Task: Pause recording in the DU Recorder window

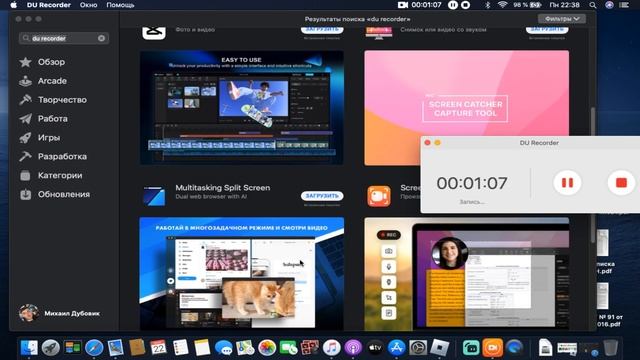Action: click(x=567, y=183)
